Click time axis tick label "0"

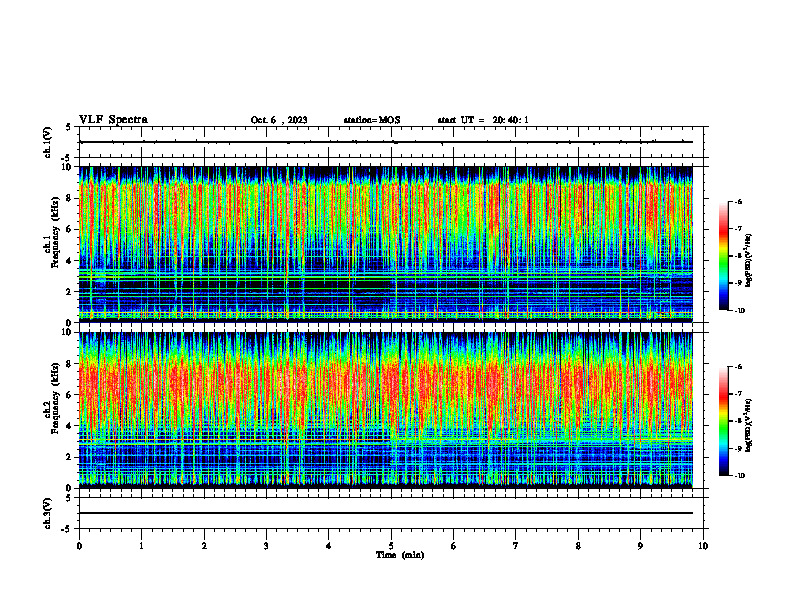tap(79, 546)
